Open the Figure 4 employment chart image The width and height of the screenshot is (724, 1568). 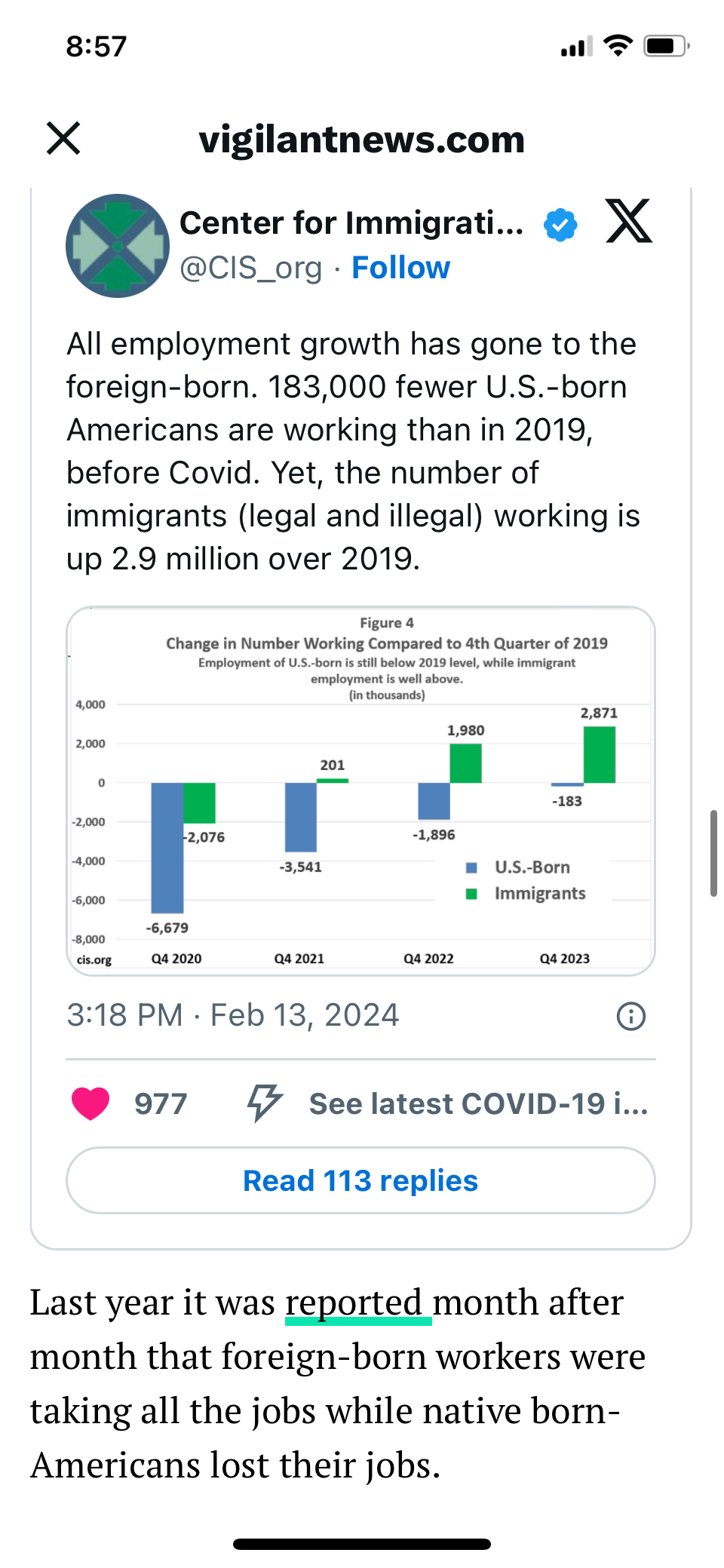[x=360, y=790]
